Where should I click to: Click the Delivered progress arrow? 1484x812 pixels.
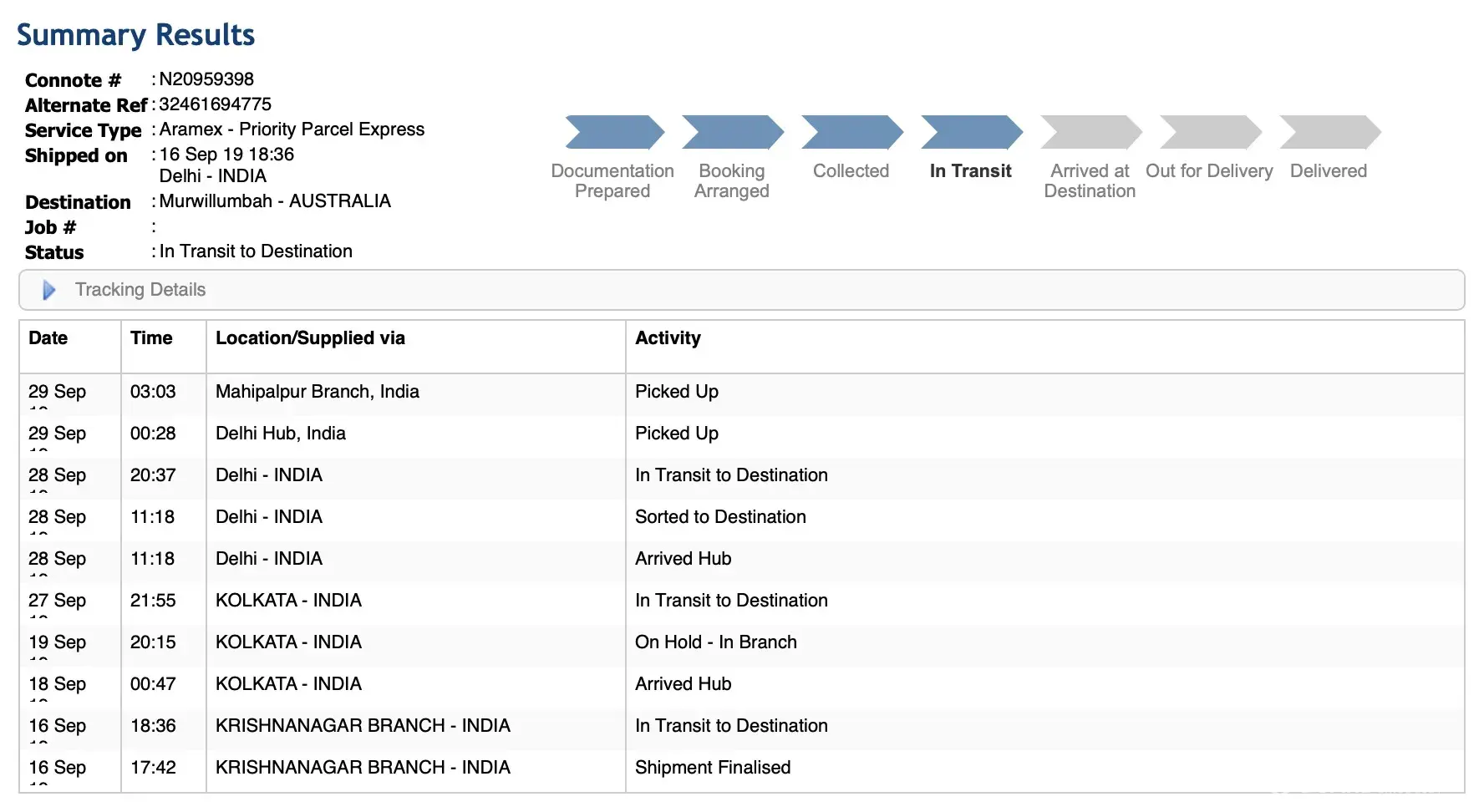pos(1329,132)
